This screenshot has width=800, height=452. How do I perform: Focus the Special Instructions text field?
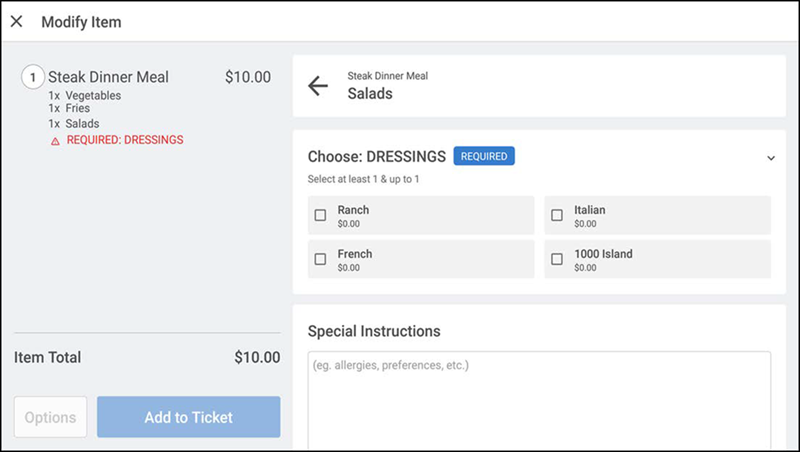point(539,400)
